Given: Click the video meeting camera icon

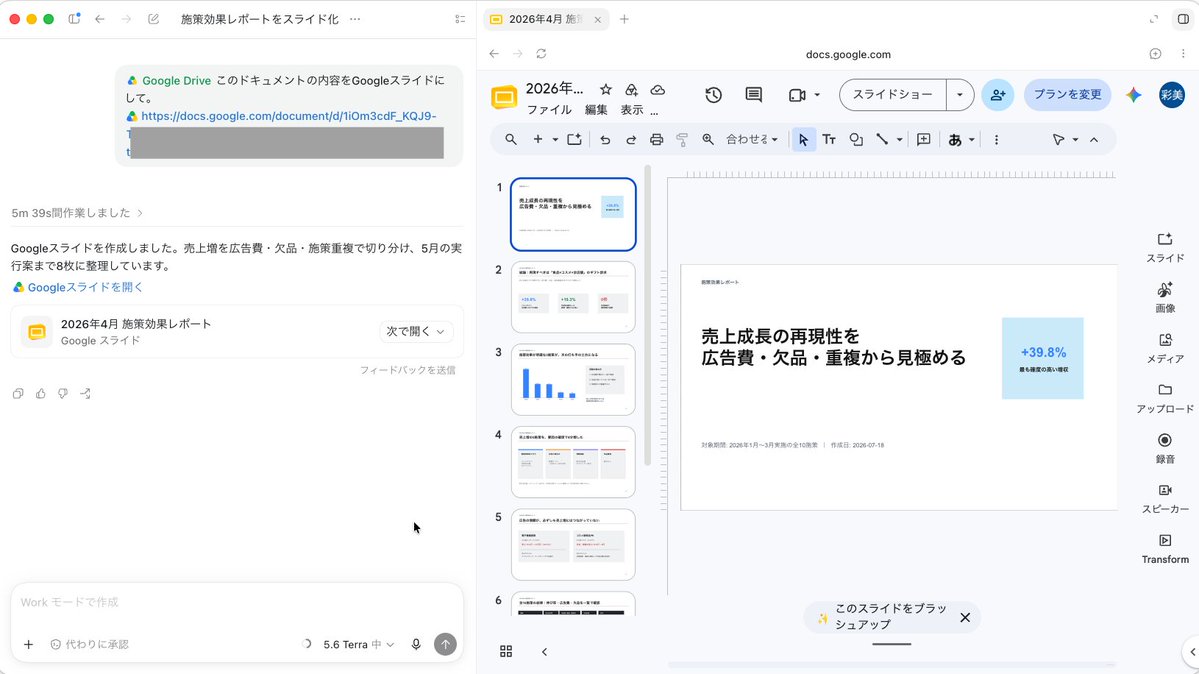Looking at the screenshot, I should click(x=798, y=95).
